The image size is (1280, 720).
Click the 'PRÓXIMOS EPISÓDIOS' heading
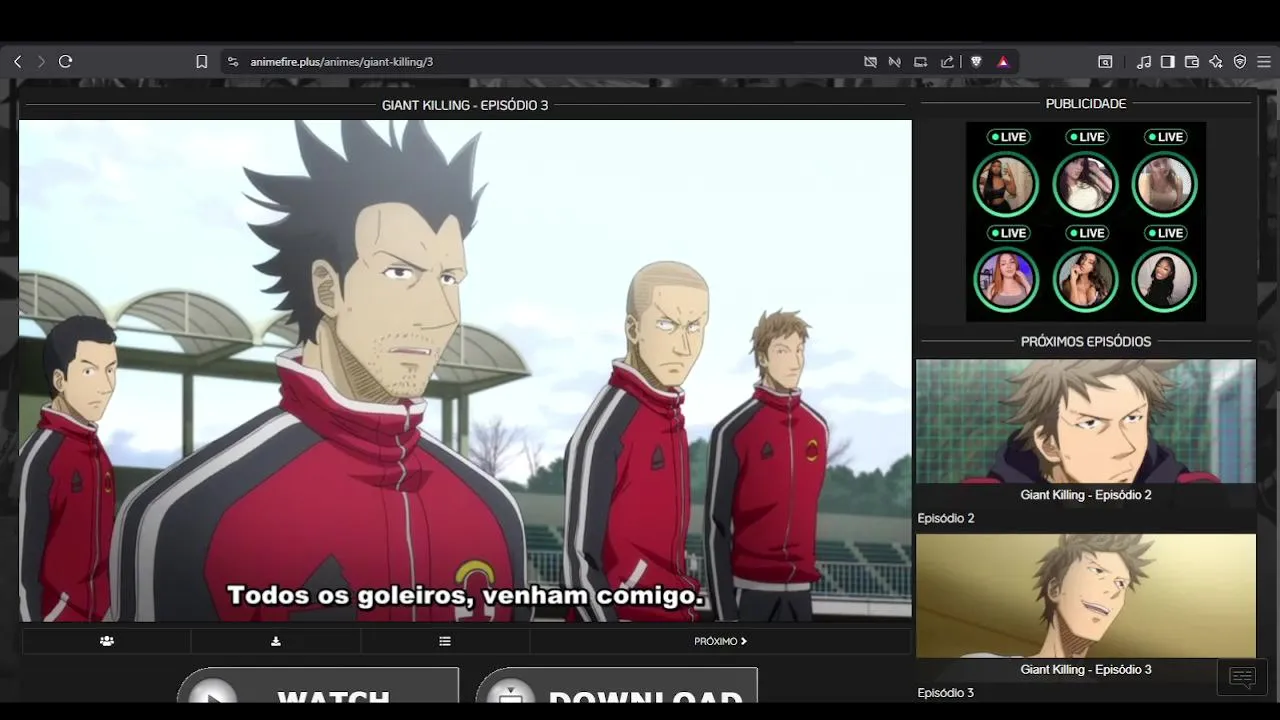(x=1086, y=342)
